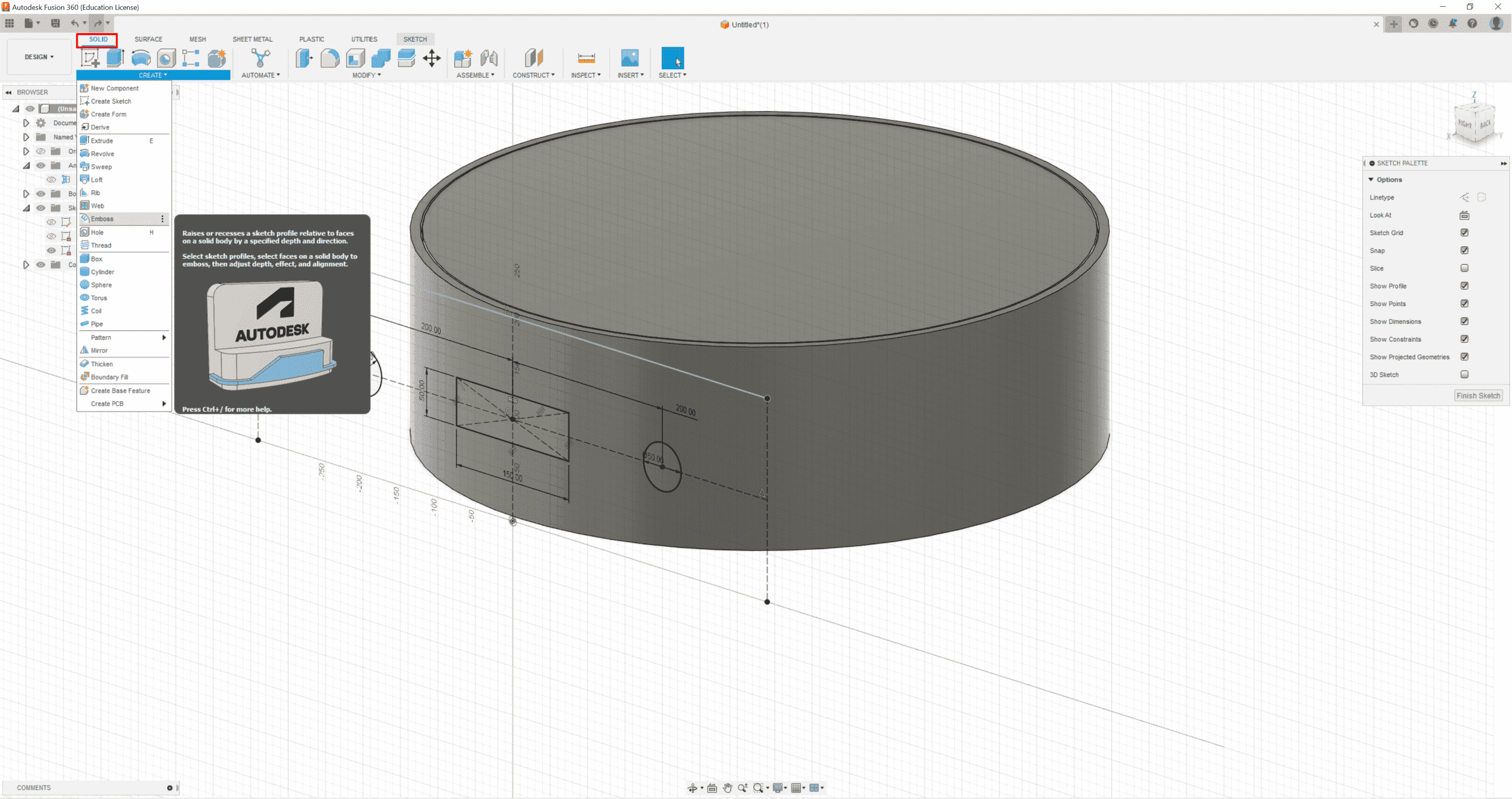This screenshot has height=799, width=1512.
Task: Click the Pan hand icon in navigation bar
Action: click(727, 788)
